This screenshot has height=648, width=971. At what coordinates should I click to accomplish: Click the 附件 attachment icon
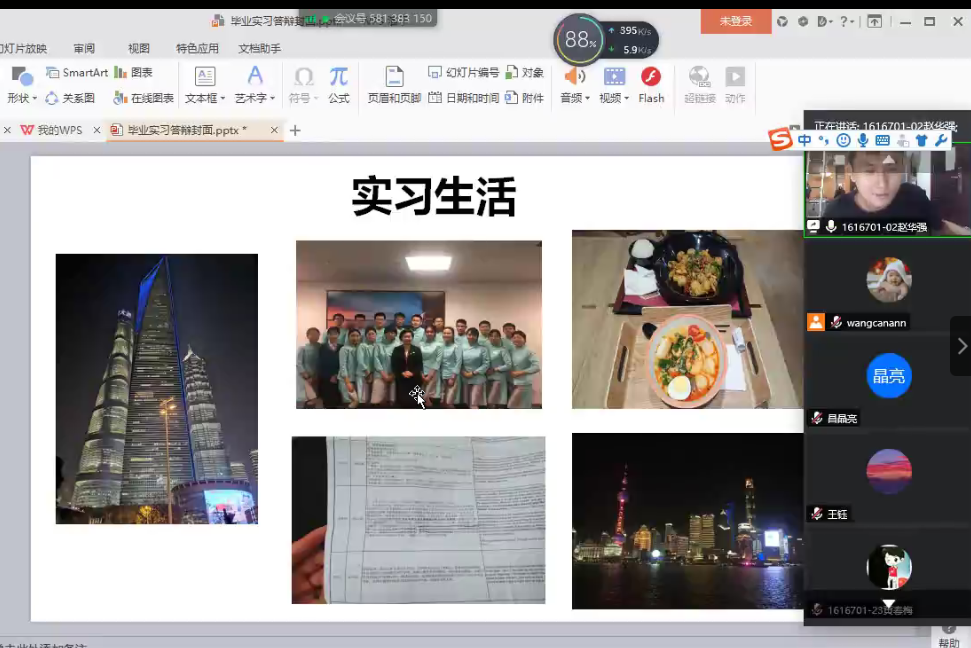(525, 98)
